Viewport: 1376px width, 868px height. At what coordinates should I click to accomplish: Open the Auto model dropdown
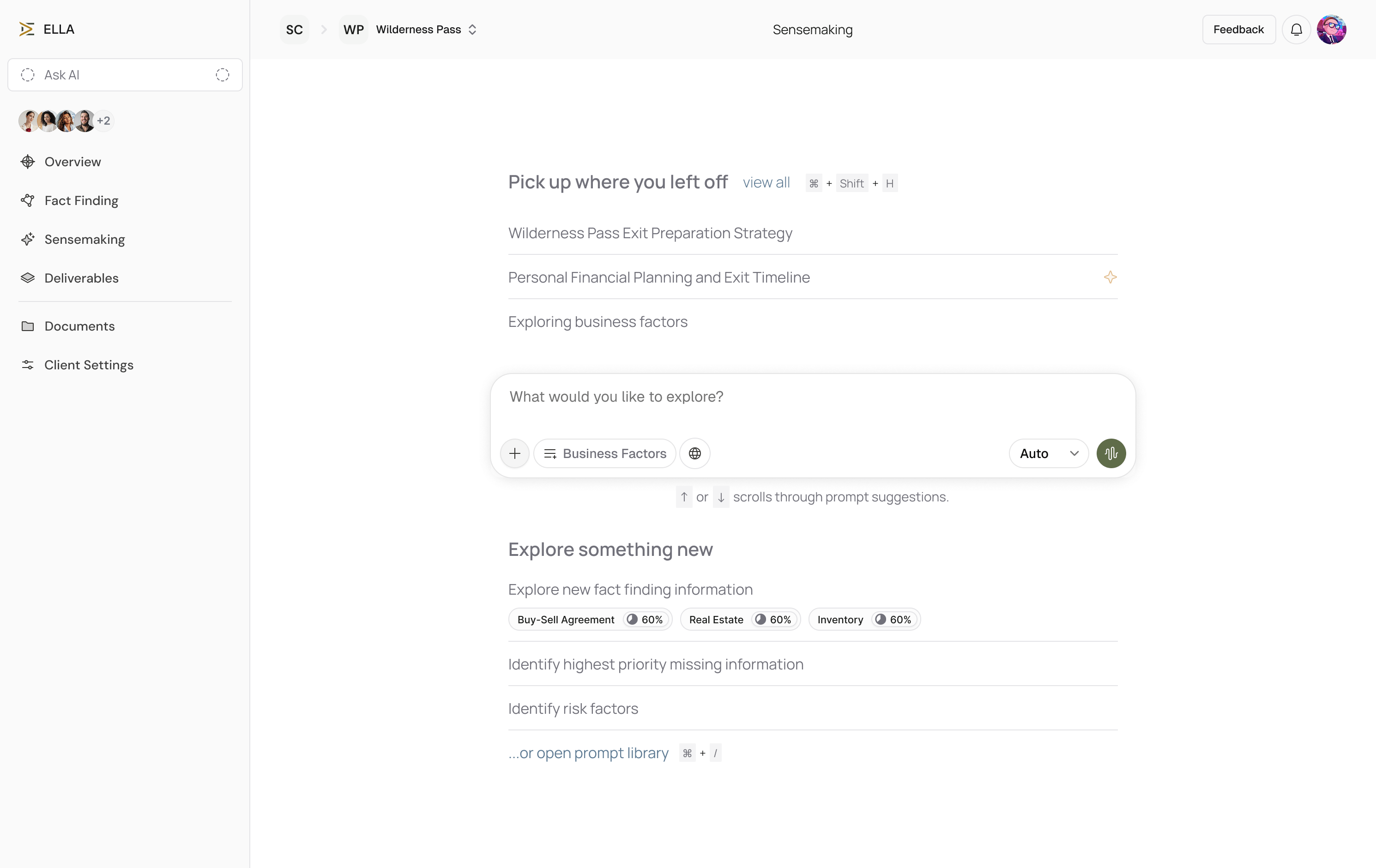pos(1048,453)
